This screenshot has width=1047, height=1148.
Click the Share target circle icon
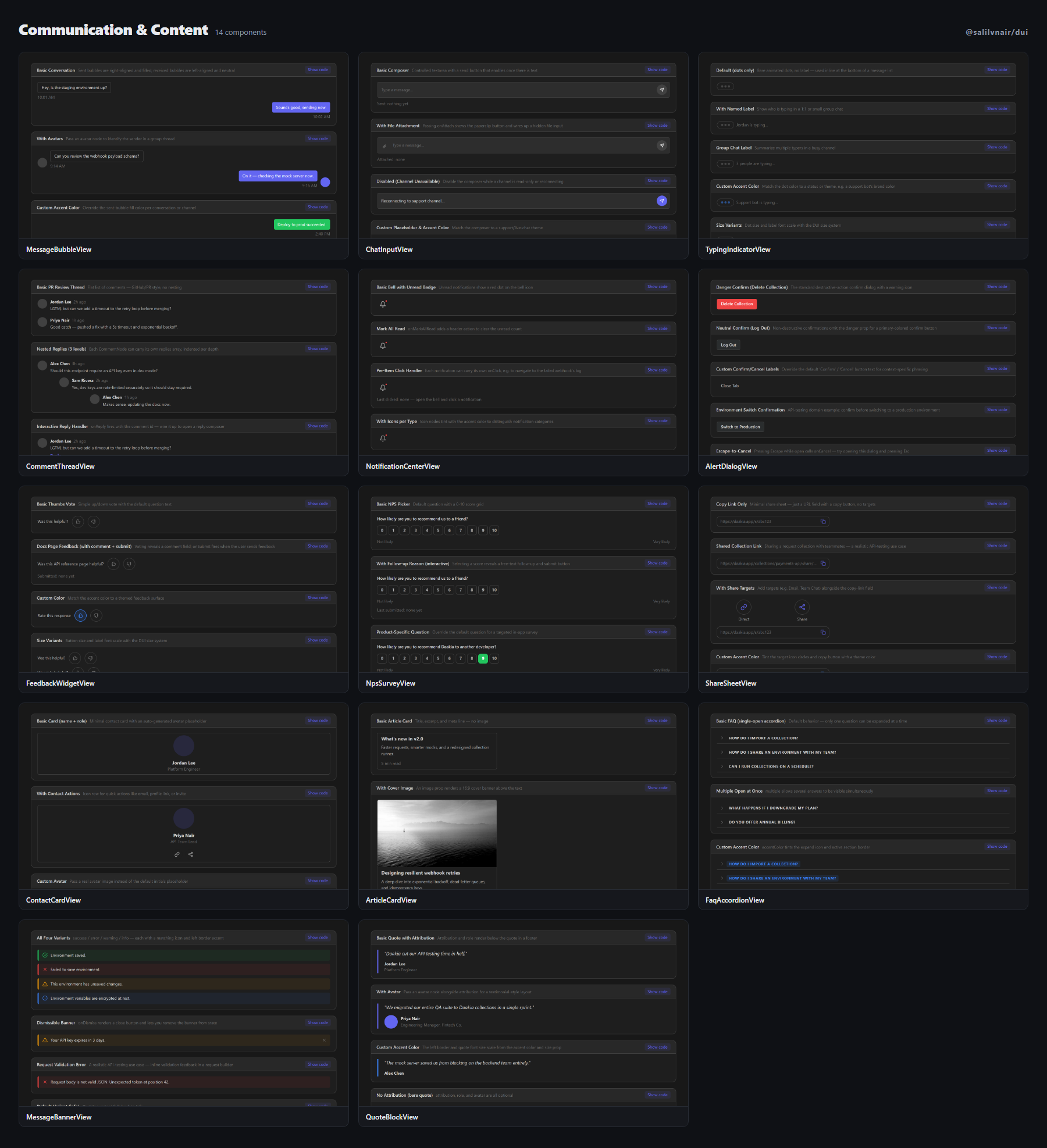click(802, 607)
